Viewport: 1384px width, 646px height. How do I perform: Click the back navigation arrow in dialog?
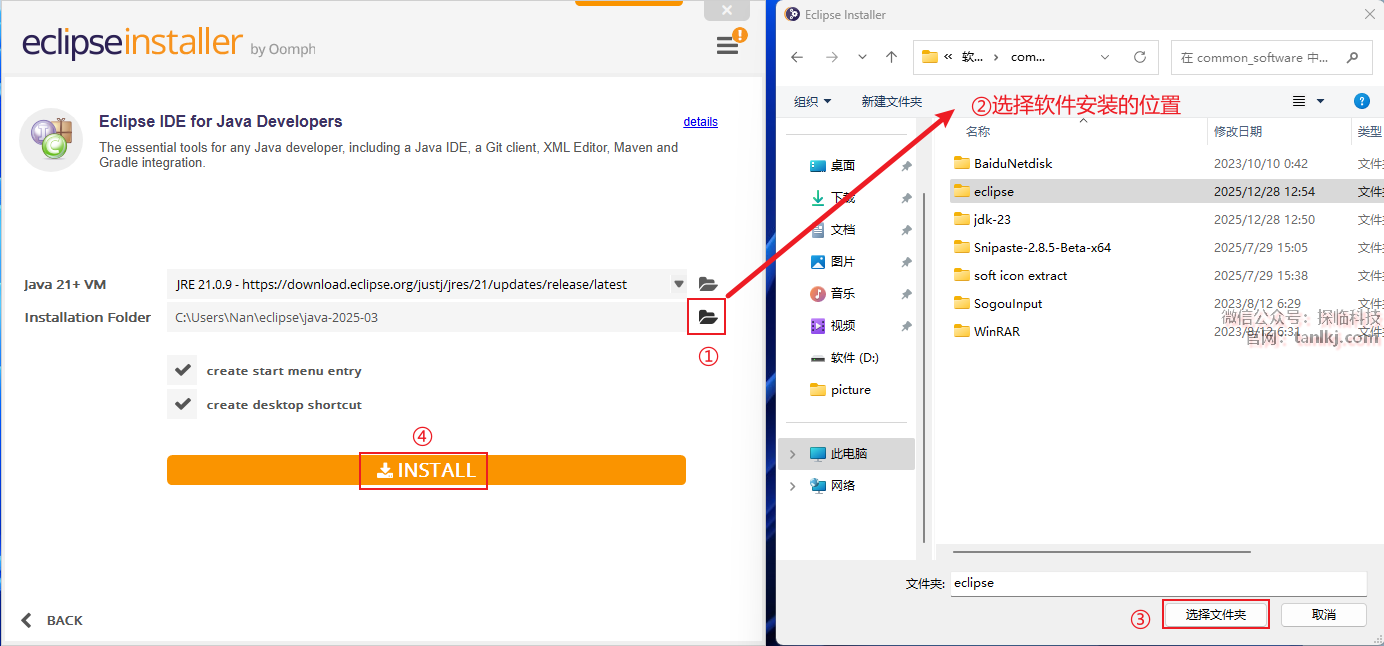(797, 57)
